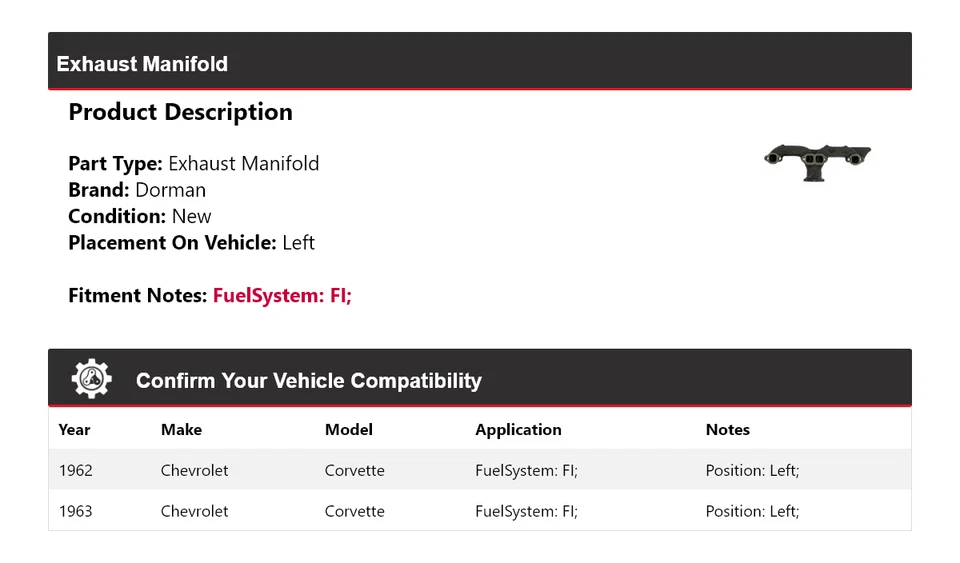960x563 pixels.
Task: Click Confirm Your Vehicle Compatibility heading
Action: click(x=308, y=381)
